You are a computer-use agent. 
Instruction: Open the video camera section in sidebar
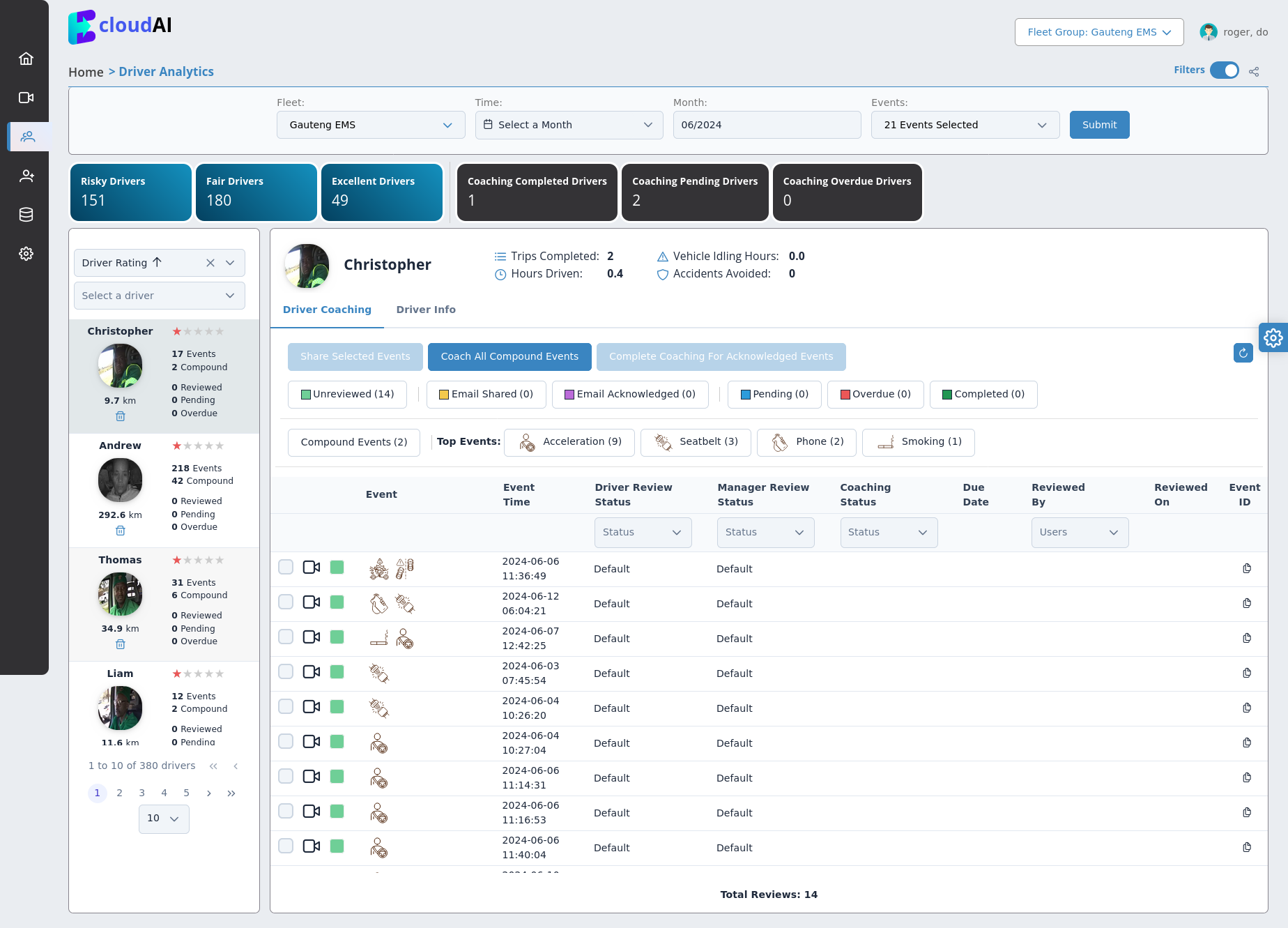pyautogui.click(x=26, y=98)
